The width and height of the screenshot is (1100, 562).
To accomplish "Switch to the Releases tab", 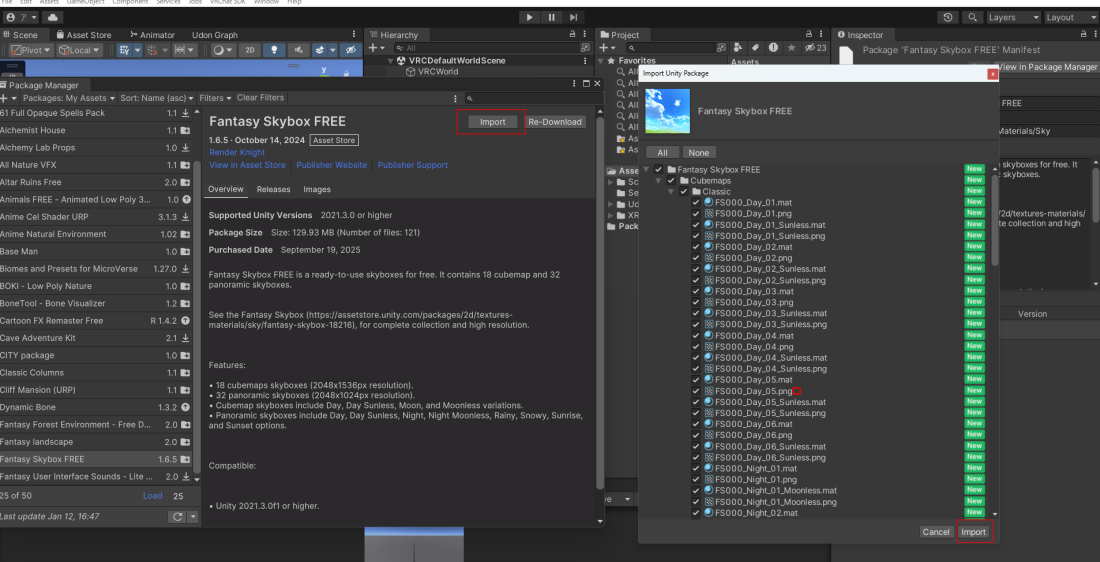I will 273,189.
